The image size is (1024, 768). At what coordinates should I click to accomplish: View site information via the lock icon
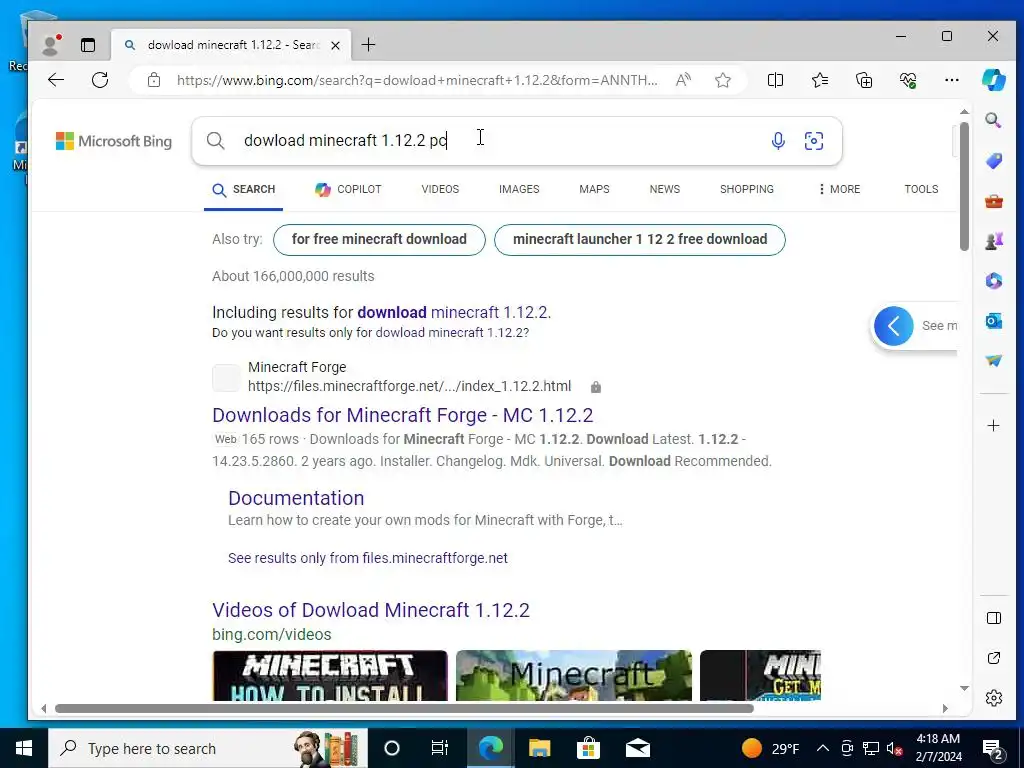click(153, 80)
